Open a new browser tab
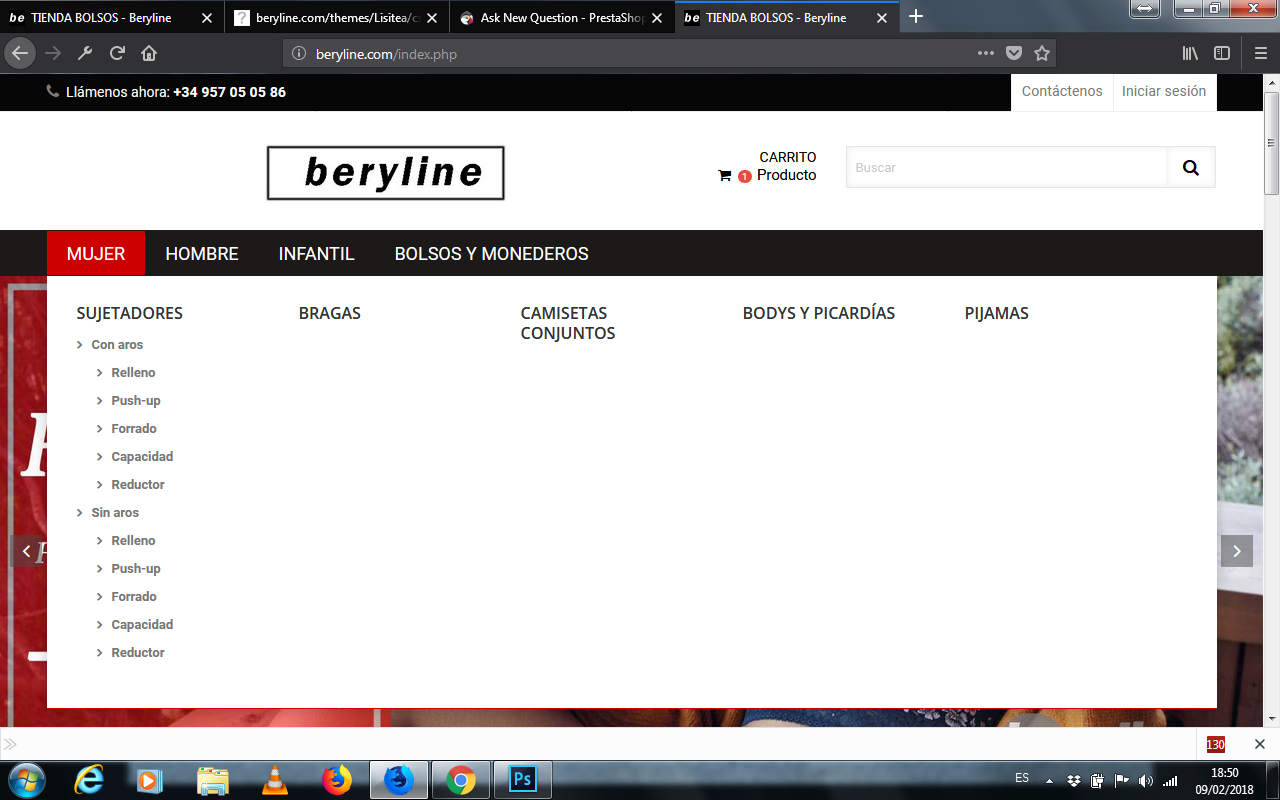This screenshot has height=800, width=1280. click(x=916, y=17)
